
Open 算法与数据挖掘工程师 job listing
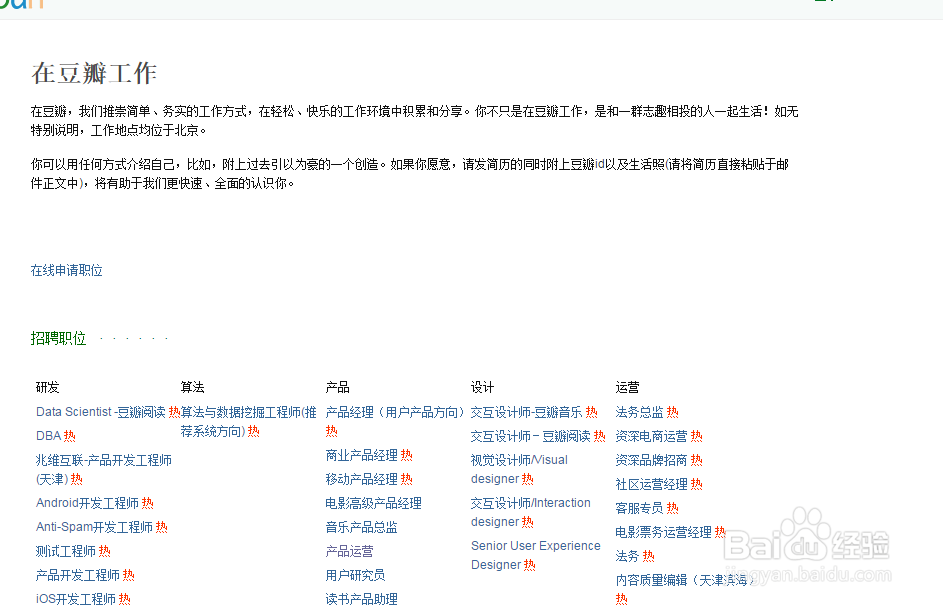coord(248,422)
